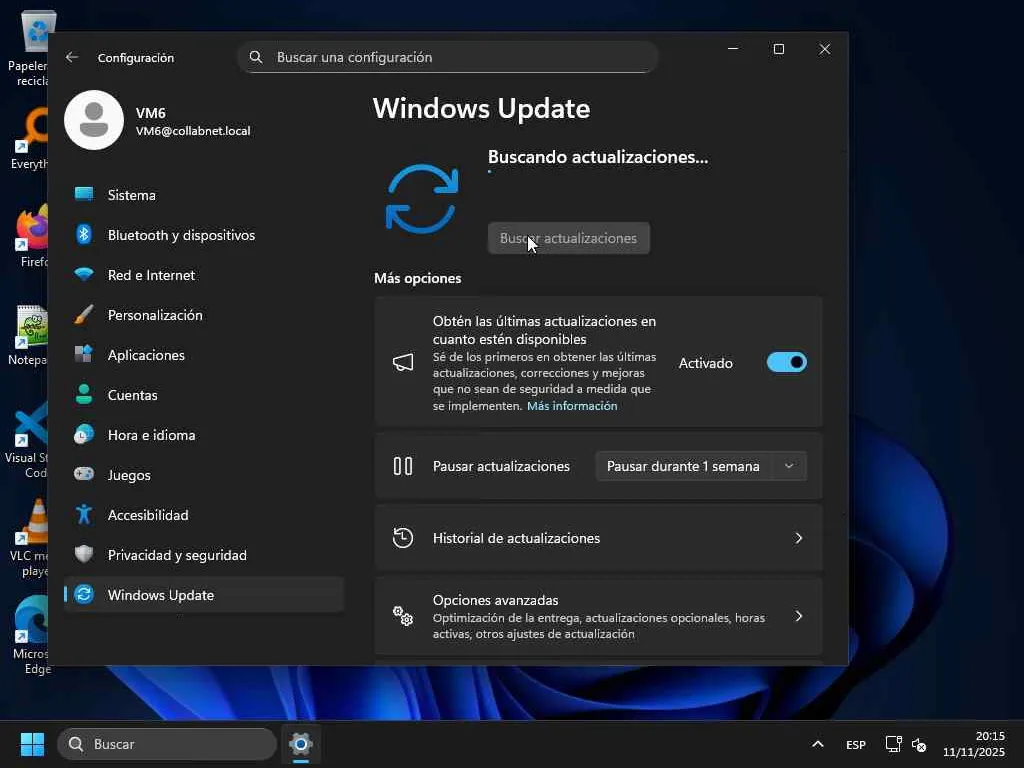Viewport: 1024px width, 768px height.
Task: Click the Settings gear on the taskbar
Action: (301, 744)
